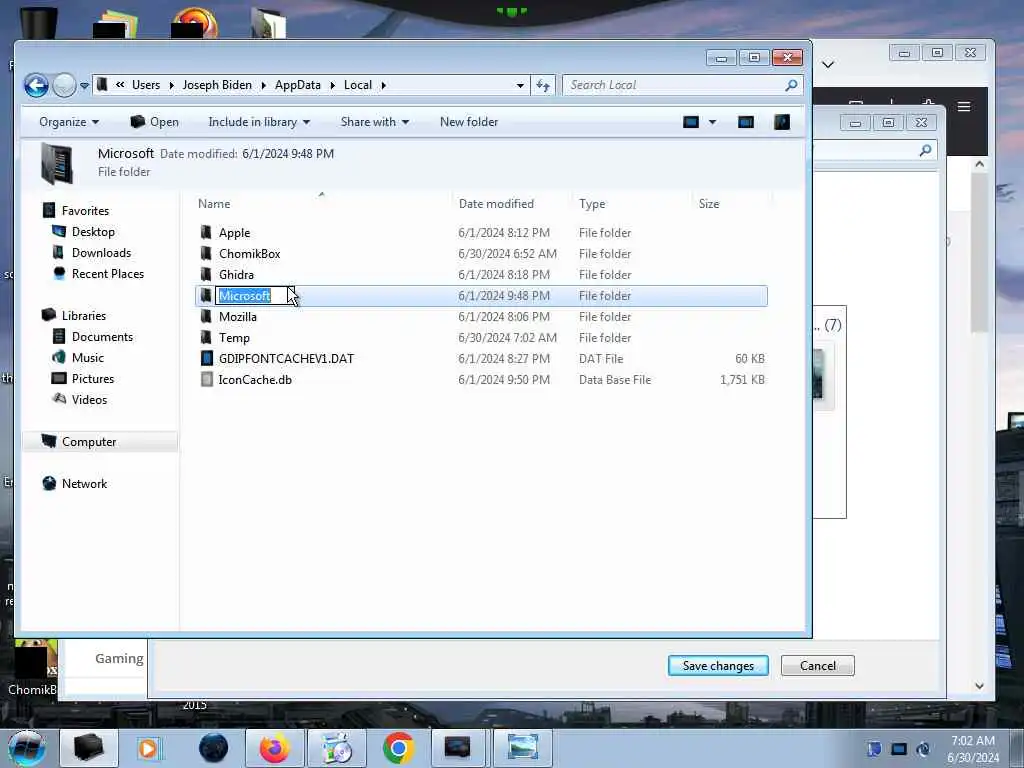Viewport: 1024px width, 768px height.
Task: Click the change view icon
Action: click(x=691, y=122)
